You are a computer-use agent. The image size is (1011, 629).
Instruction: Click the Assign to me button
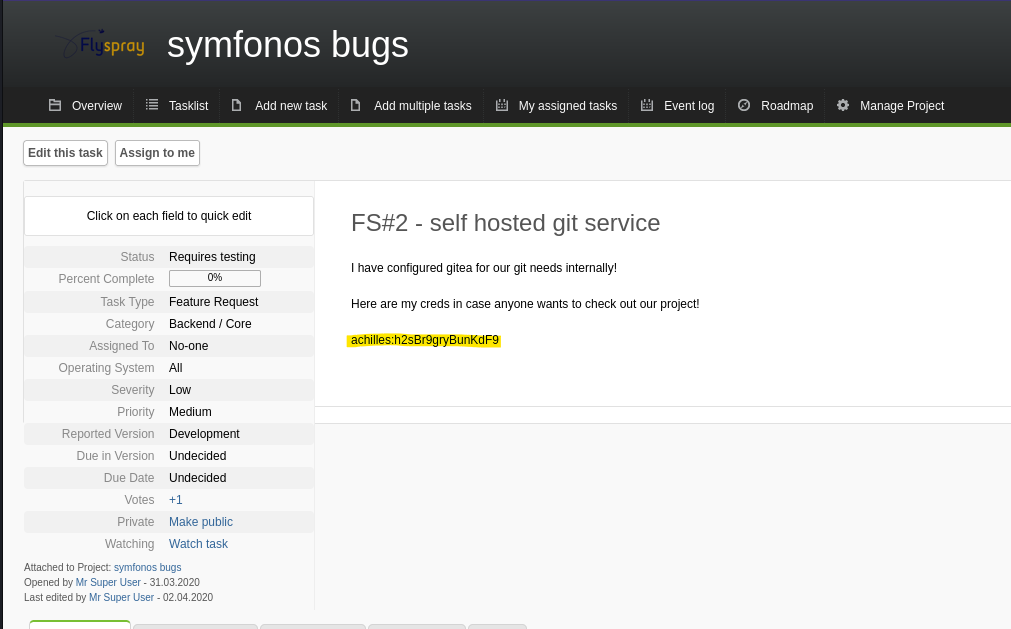tap(157, 153)
